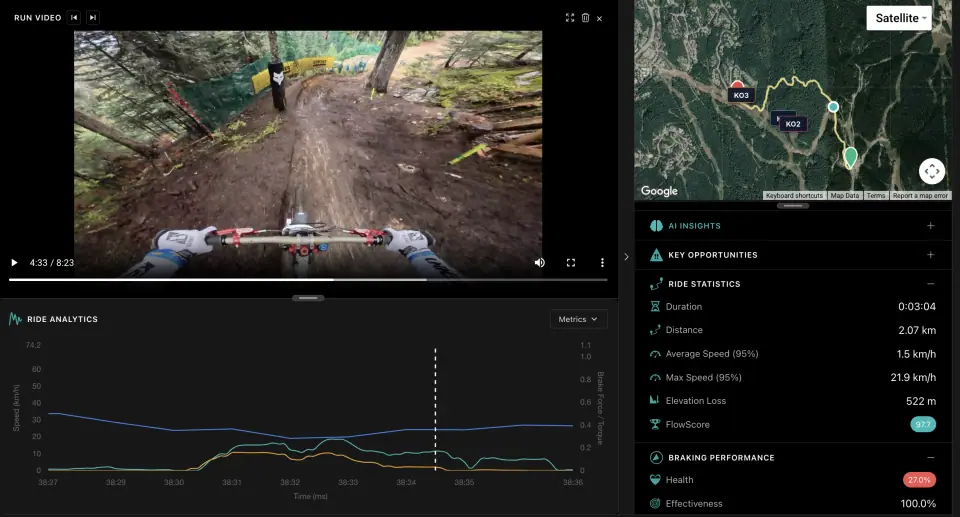Open the Map Data link
Image resolution: width=960 pixels, height=517 pixels.
[845, 195]
